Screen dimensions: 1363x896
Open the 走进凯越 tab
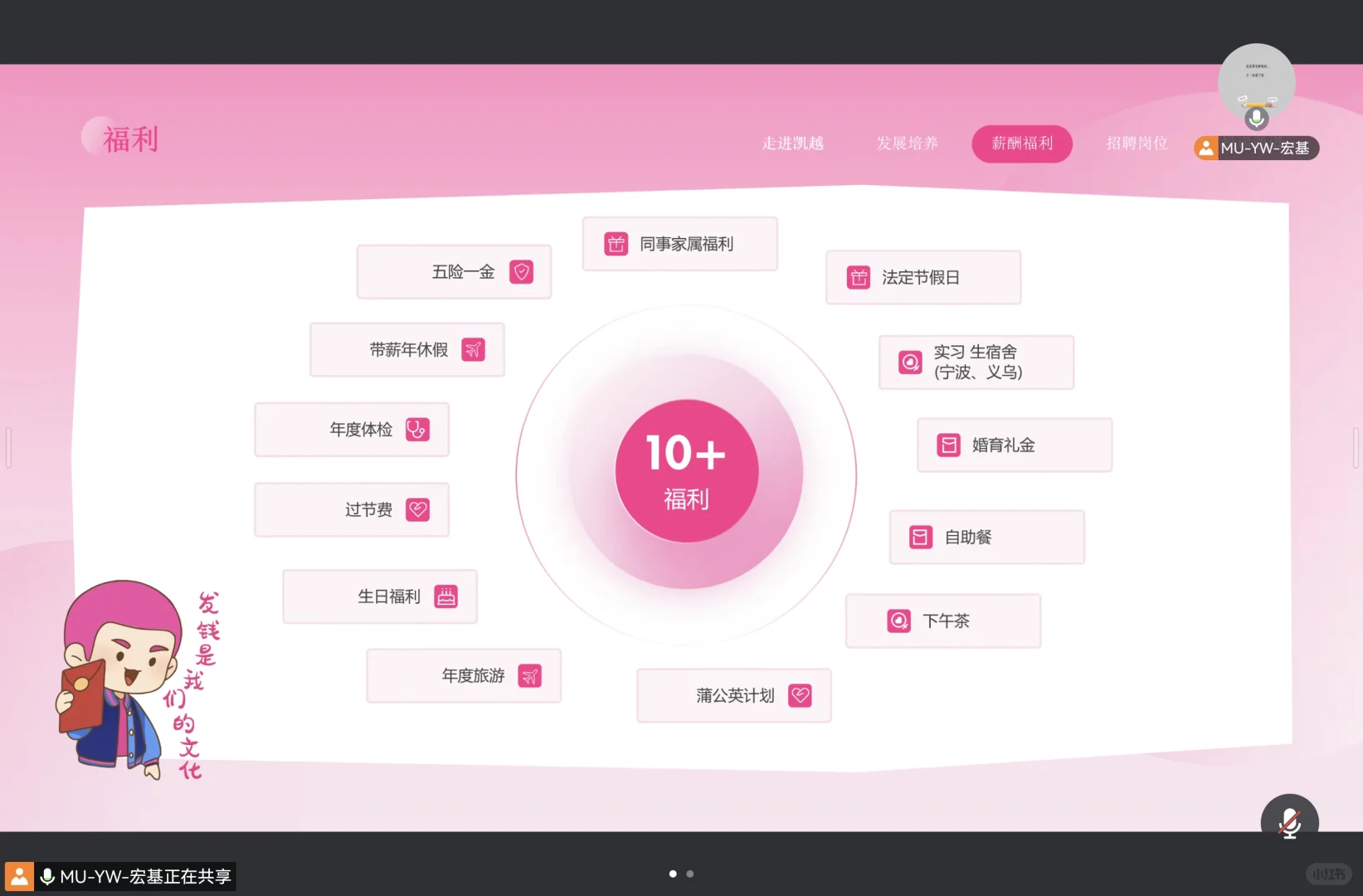point(793,144)
